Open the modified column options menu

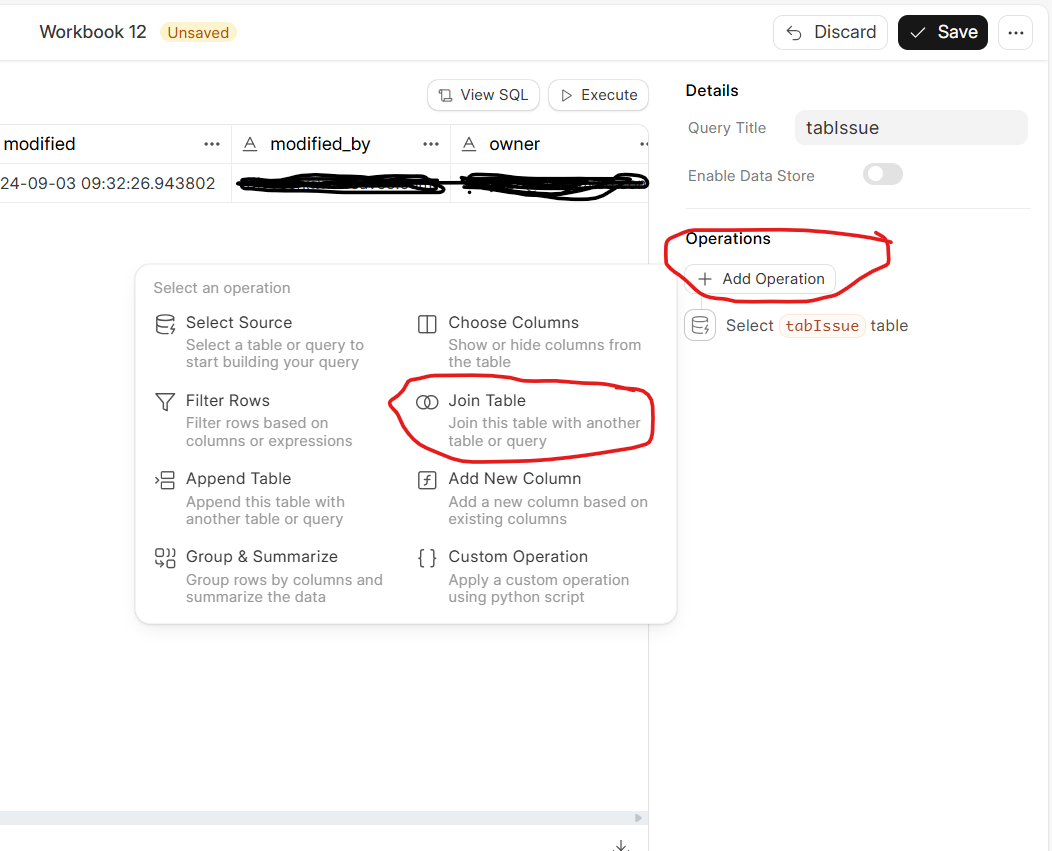[x=212, y=144]
